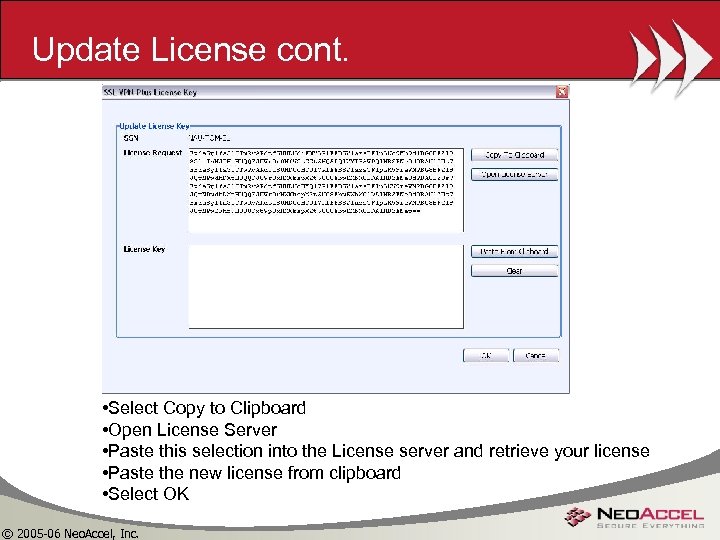The width and height of the screenshot is (720, 540).
Task: Confirm with the OK button
Action: (x=486, y=355)
